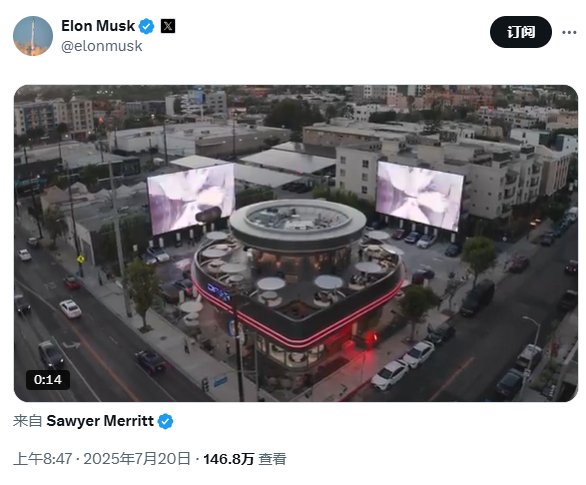Open the Elon Musk display name link

pos(98,26)
